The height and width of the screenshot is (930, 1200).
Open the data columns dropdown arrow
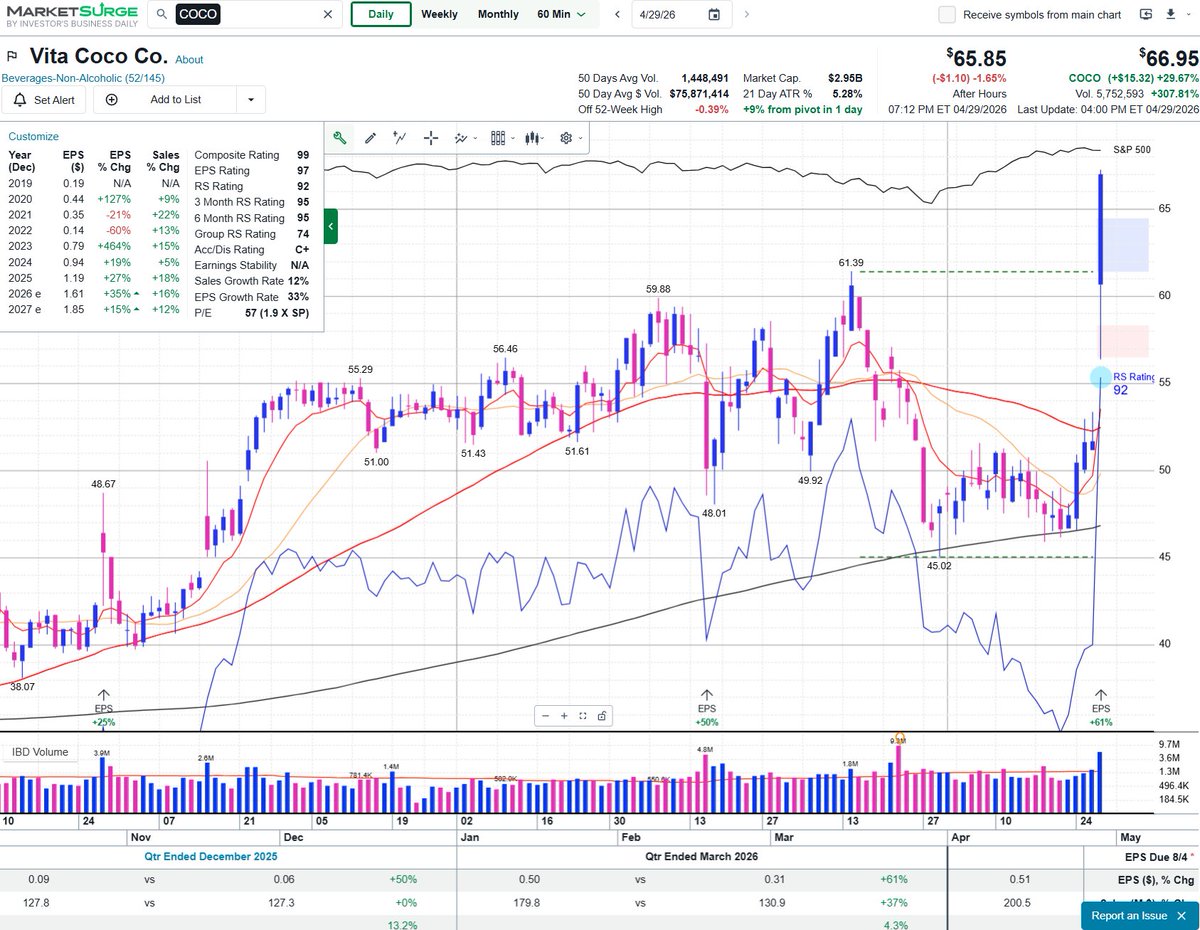pos(513,138)
